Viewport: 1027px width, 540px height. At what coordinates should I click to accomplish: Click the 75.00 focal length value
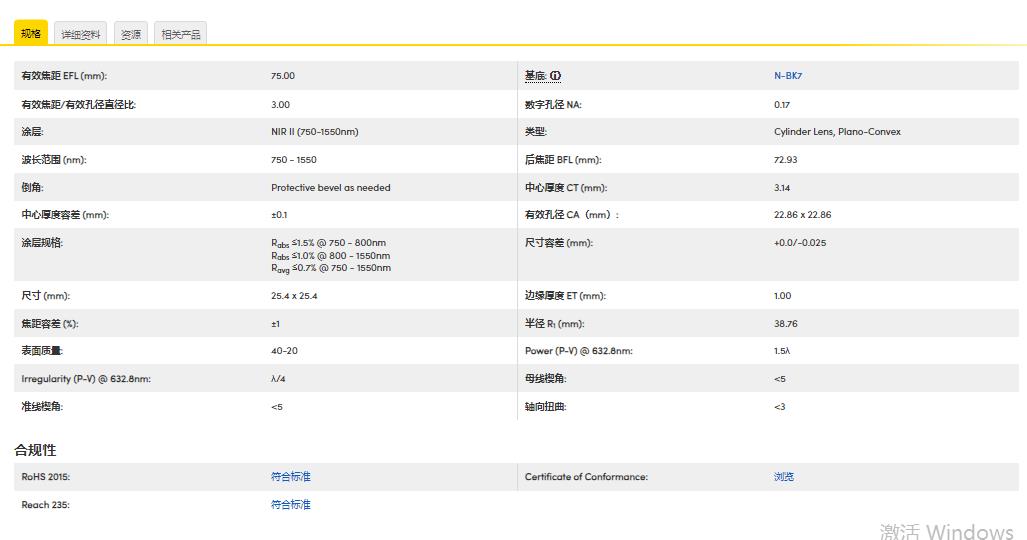pyautogui.click(x=283, y=76)
